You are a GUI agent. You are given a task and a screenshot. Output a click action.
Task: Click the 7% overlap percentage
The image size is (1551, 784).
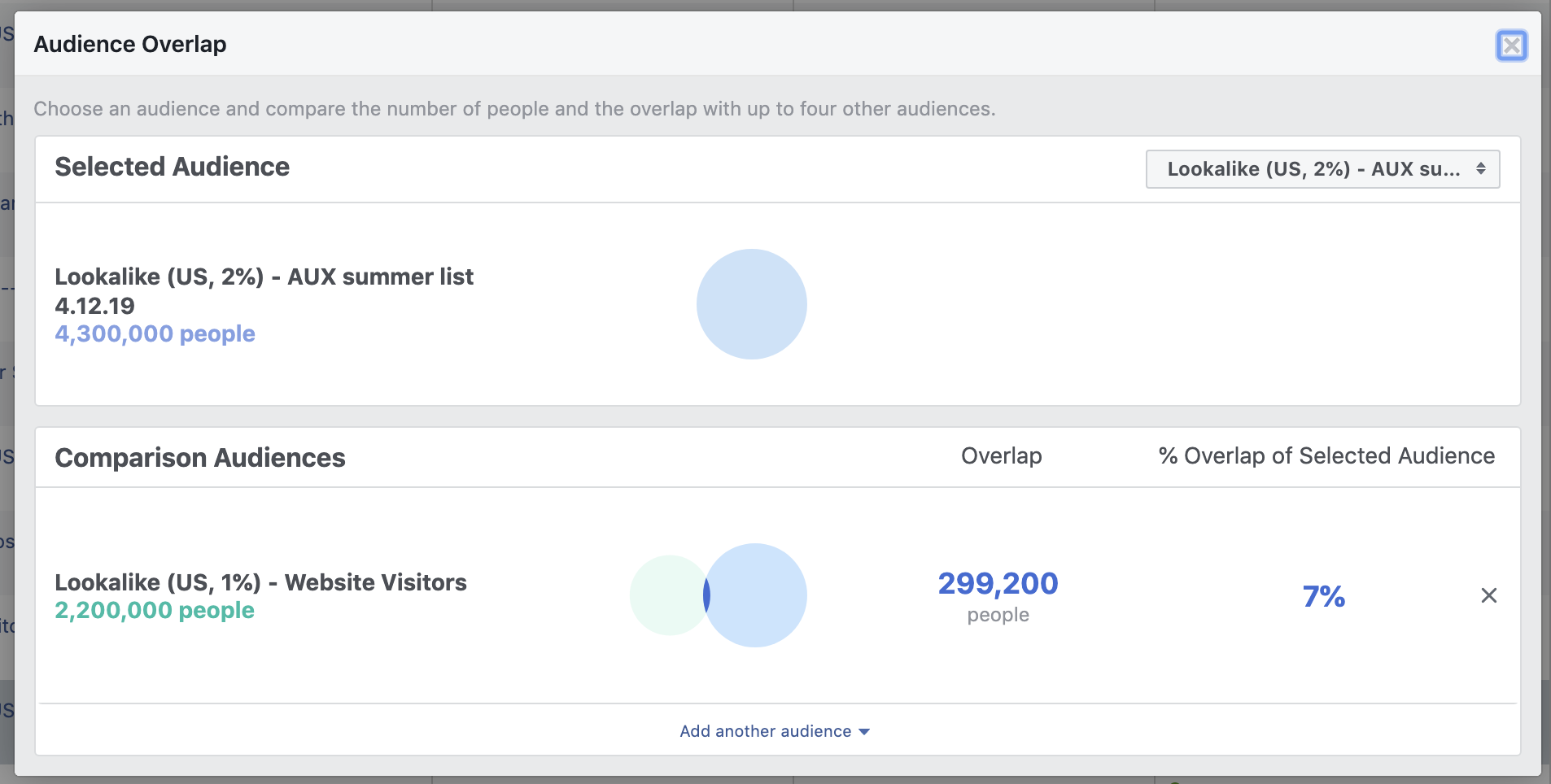point(1323,597)
